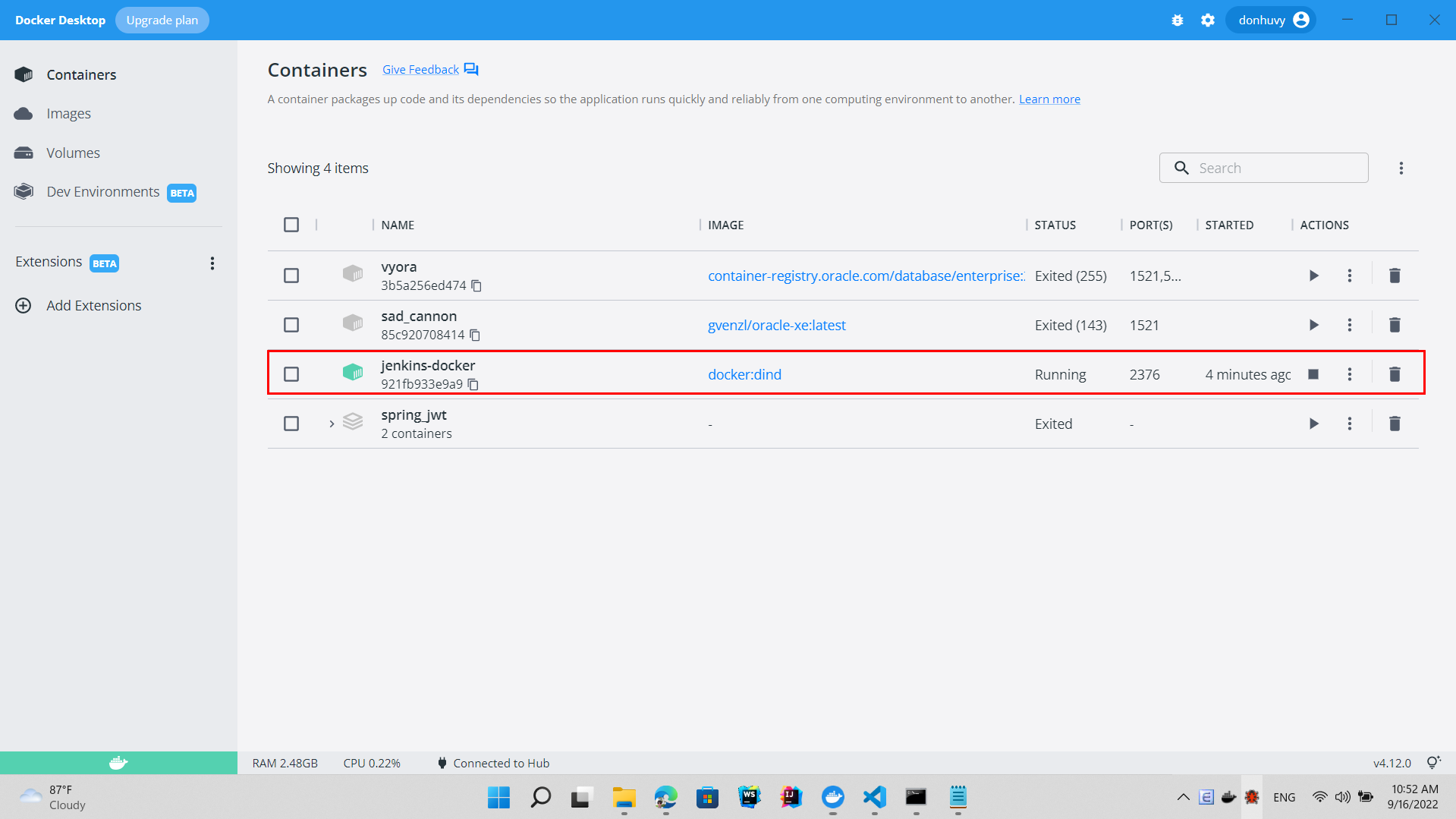The width and height of the screenshot is (1456, 819).
Task: Sort by the STATUS column header
Action: pos(1055,225)
